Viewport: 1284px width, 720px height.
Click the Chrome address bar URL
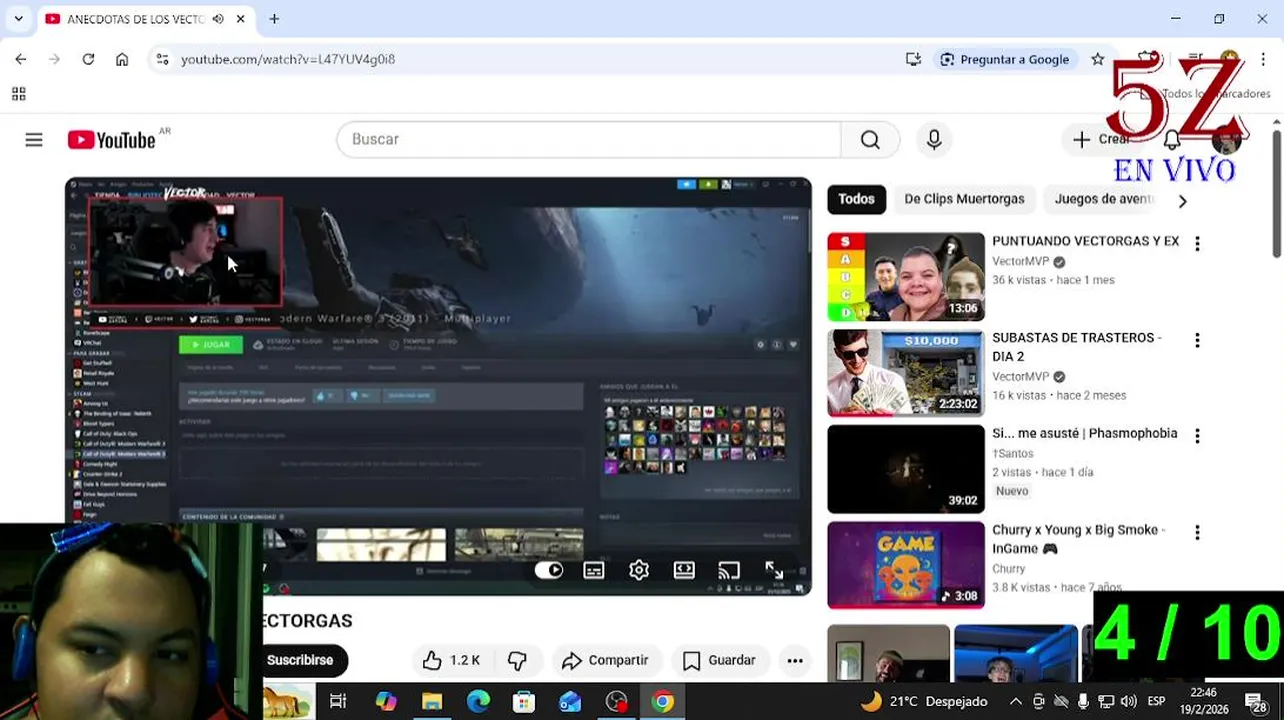pos(288,59)
